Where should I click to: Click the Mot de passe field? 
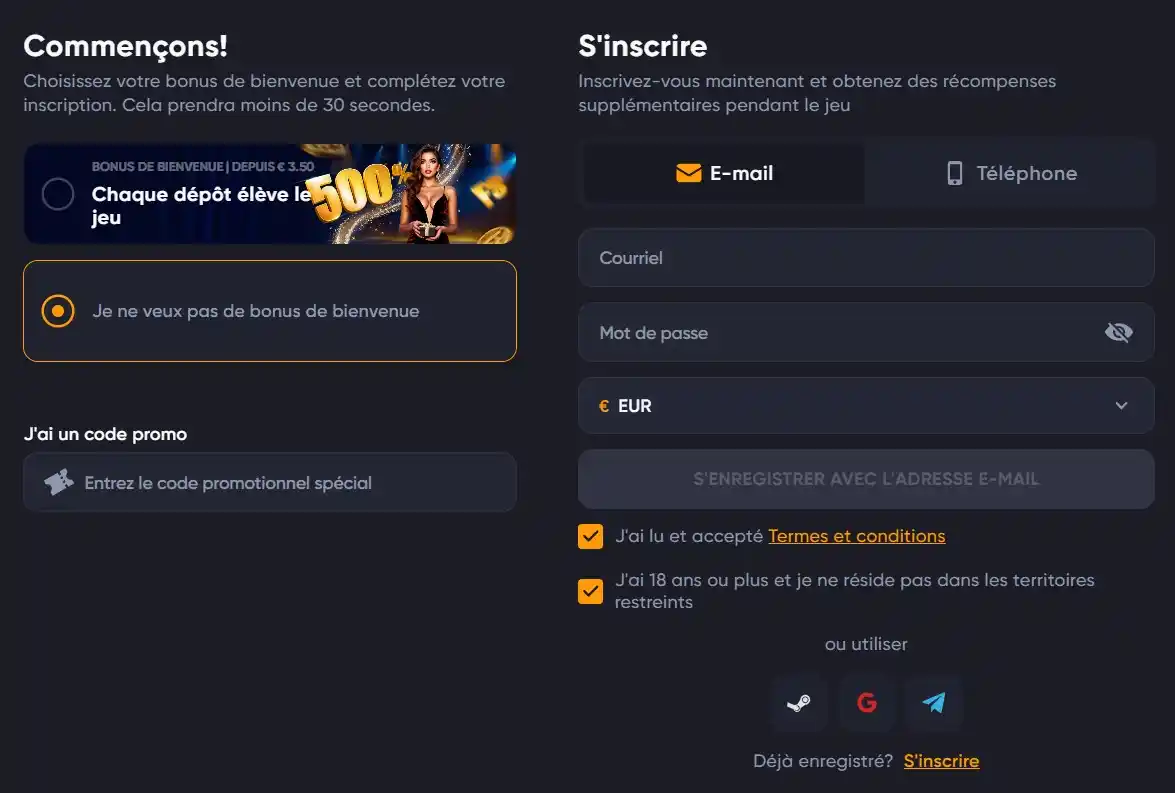click(x=840, y=333)
